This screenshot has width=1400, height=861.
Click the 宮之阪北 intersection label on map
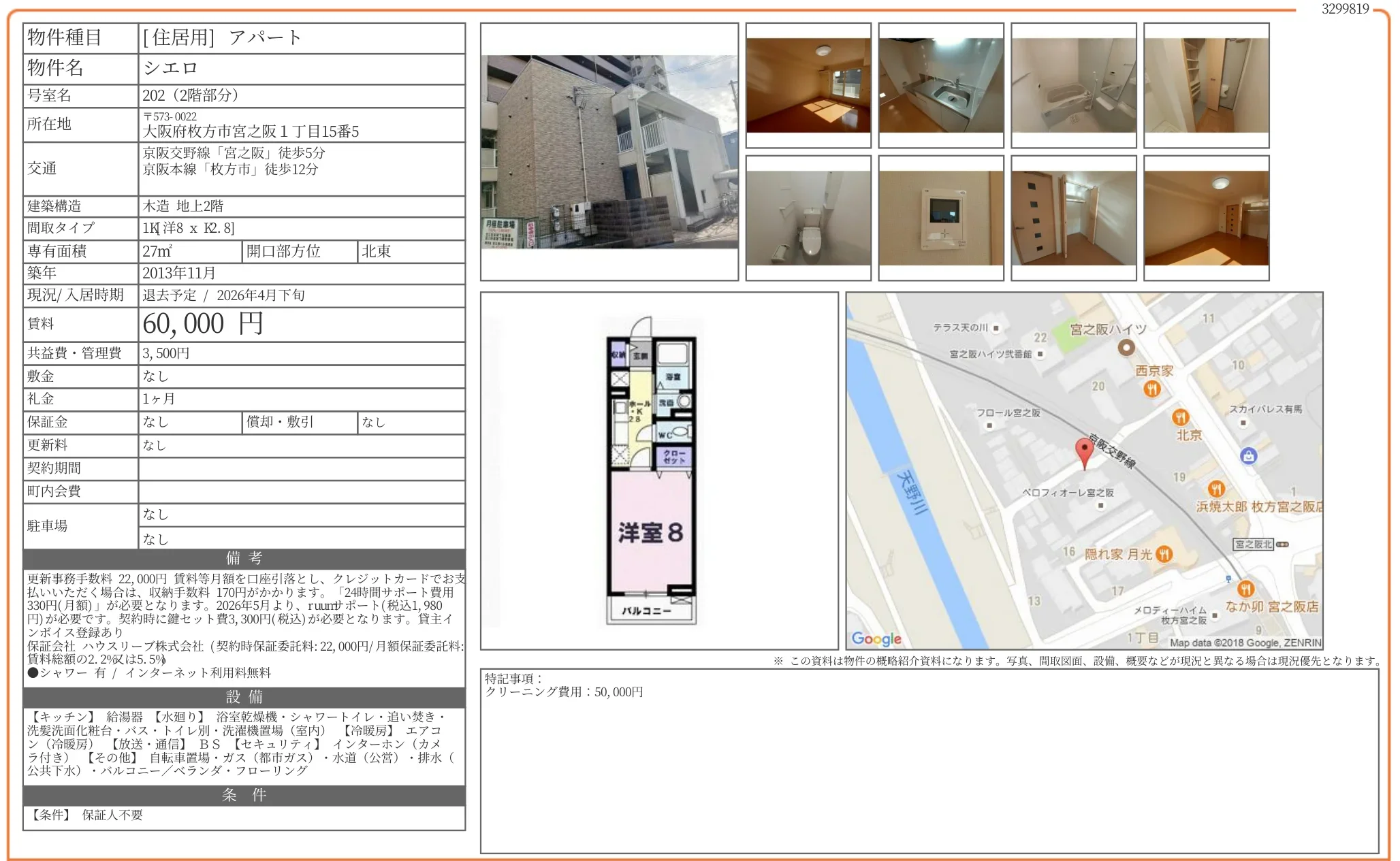coord(1253,544)
